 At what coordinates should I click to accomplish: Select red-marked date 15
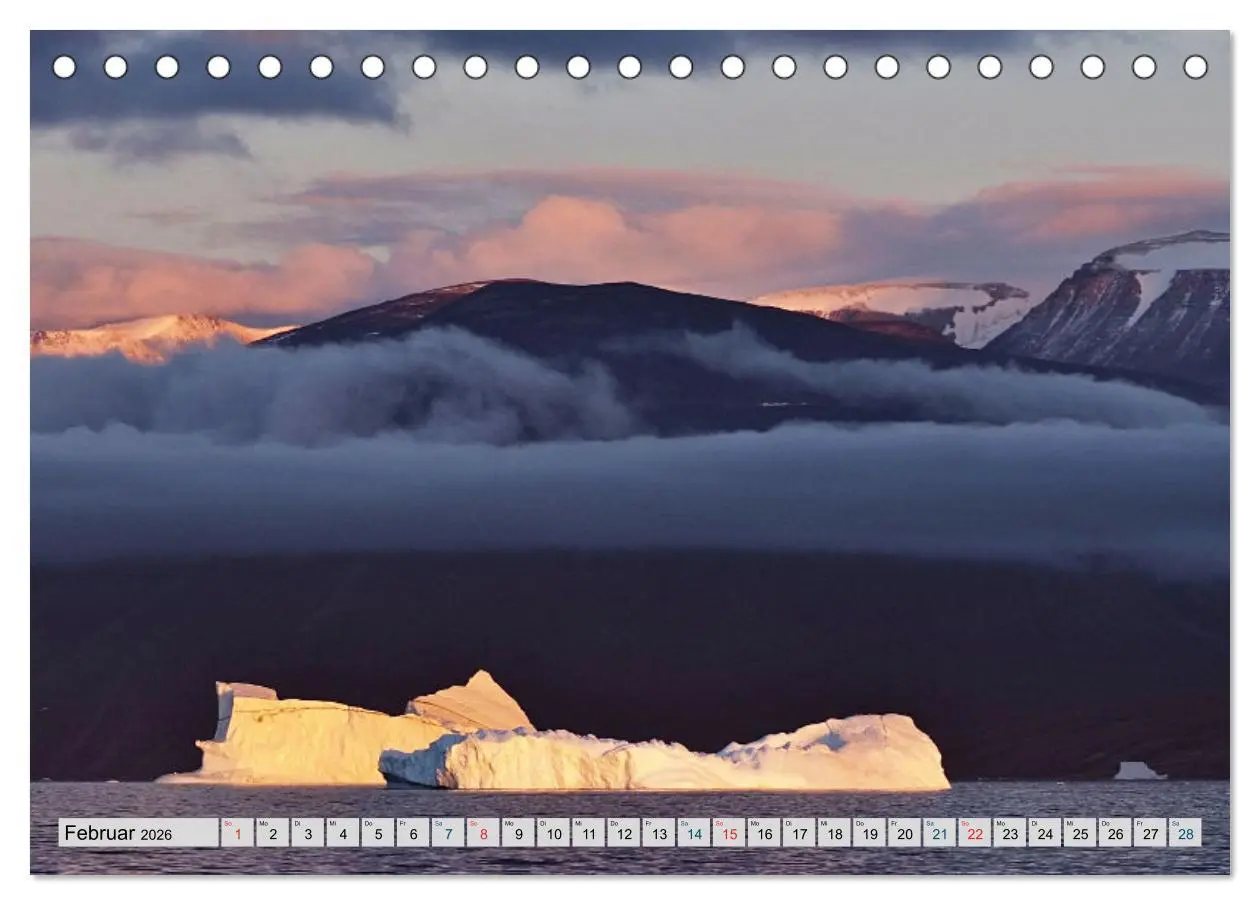click(729, 833)
